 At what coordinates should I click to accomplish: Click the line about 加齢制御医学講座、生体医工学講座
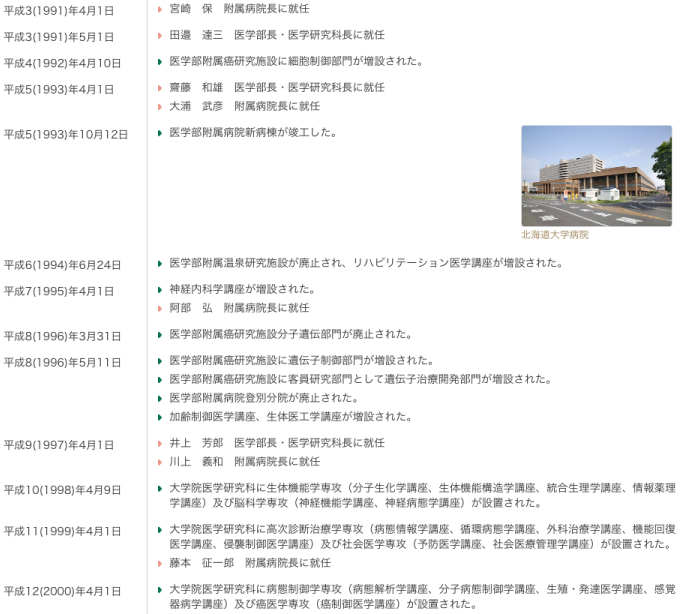[291, 416]
